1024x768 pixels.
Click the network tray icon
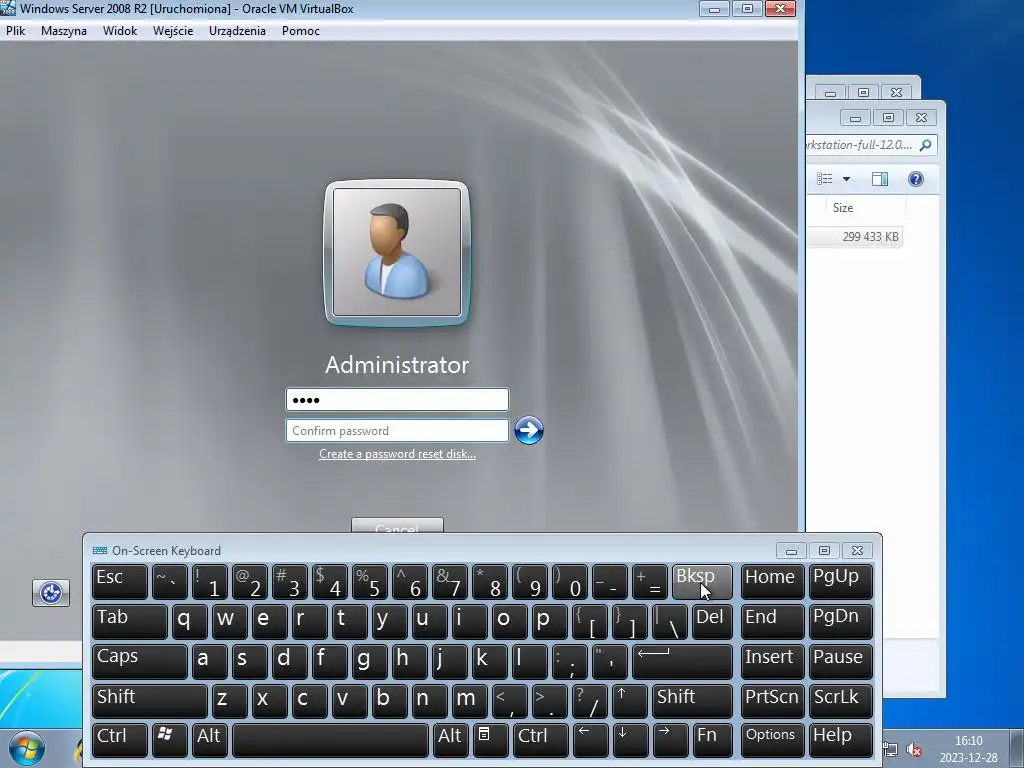[890, 749]
